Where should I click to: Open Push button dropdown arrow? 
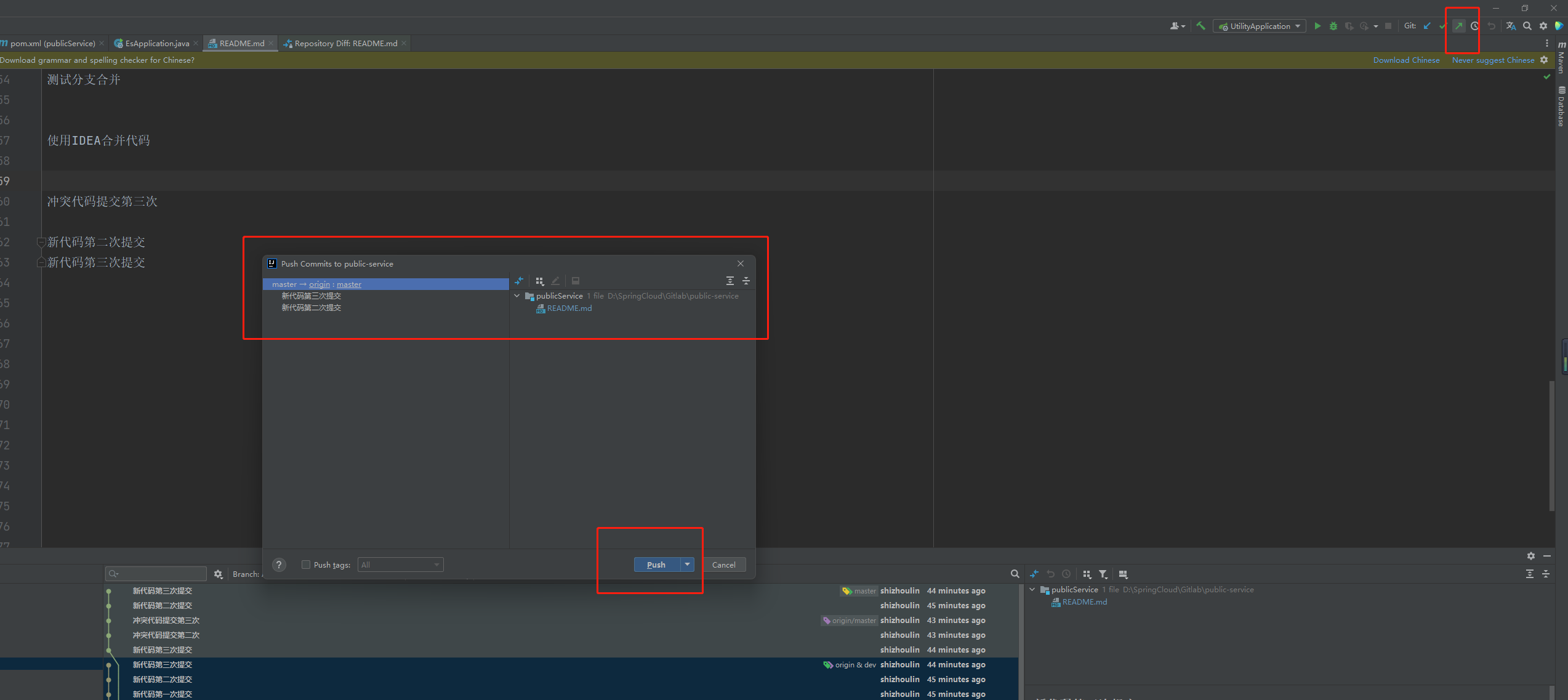(687, 565)
